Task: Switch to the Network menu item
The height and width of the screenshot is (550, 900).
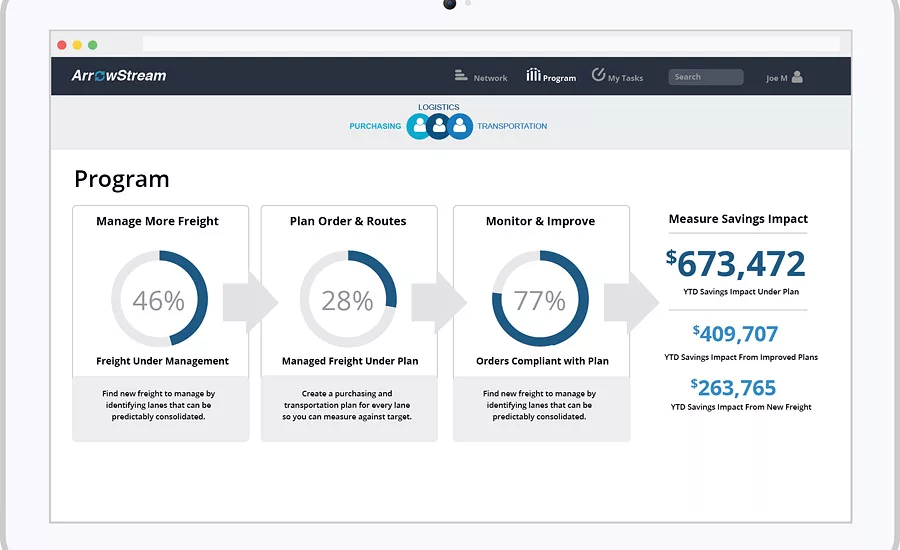Action: tap(490, 78)
